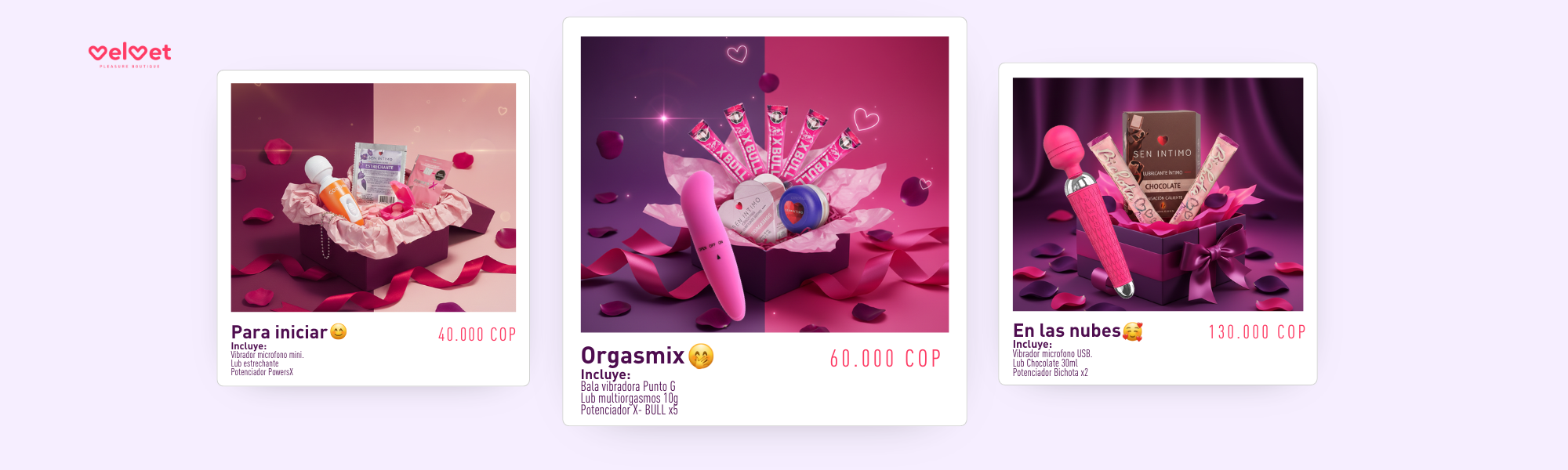The image size is (1568, 470).
Task: Click the 40.000 COP price
Action: click(x=477, y=335)
